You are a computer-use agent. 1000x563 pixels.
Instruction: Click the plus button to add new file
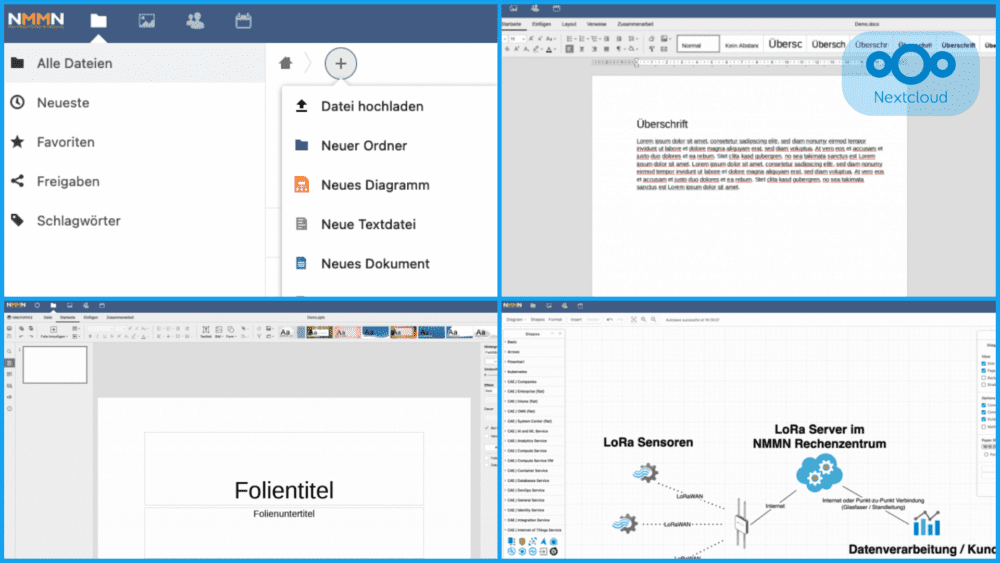click(x=341, y=63)
